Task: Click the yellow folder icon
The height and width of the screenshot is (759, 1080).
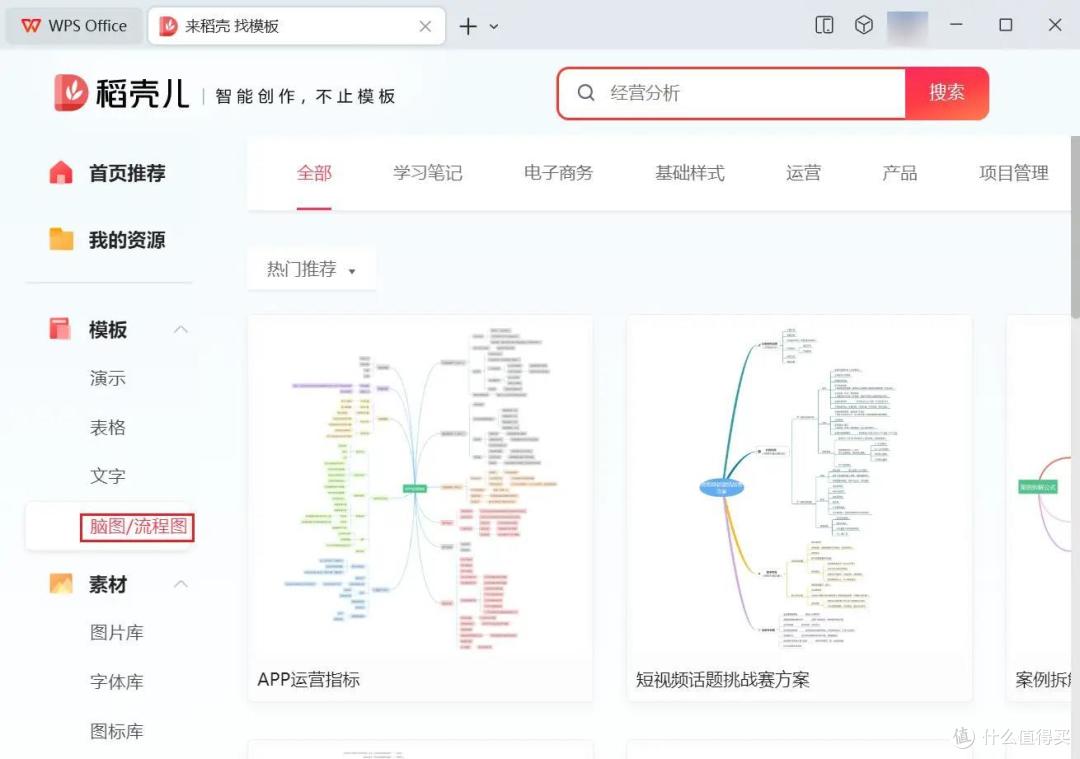Action: point(61,239)
